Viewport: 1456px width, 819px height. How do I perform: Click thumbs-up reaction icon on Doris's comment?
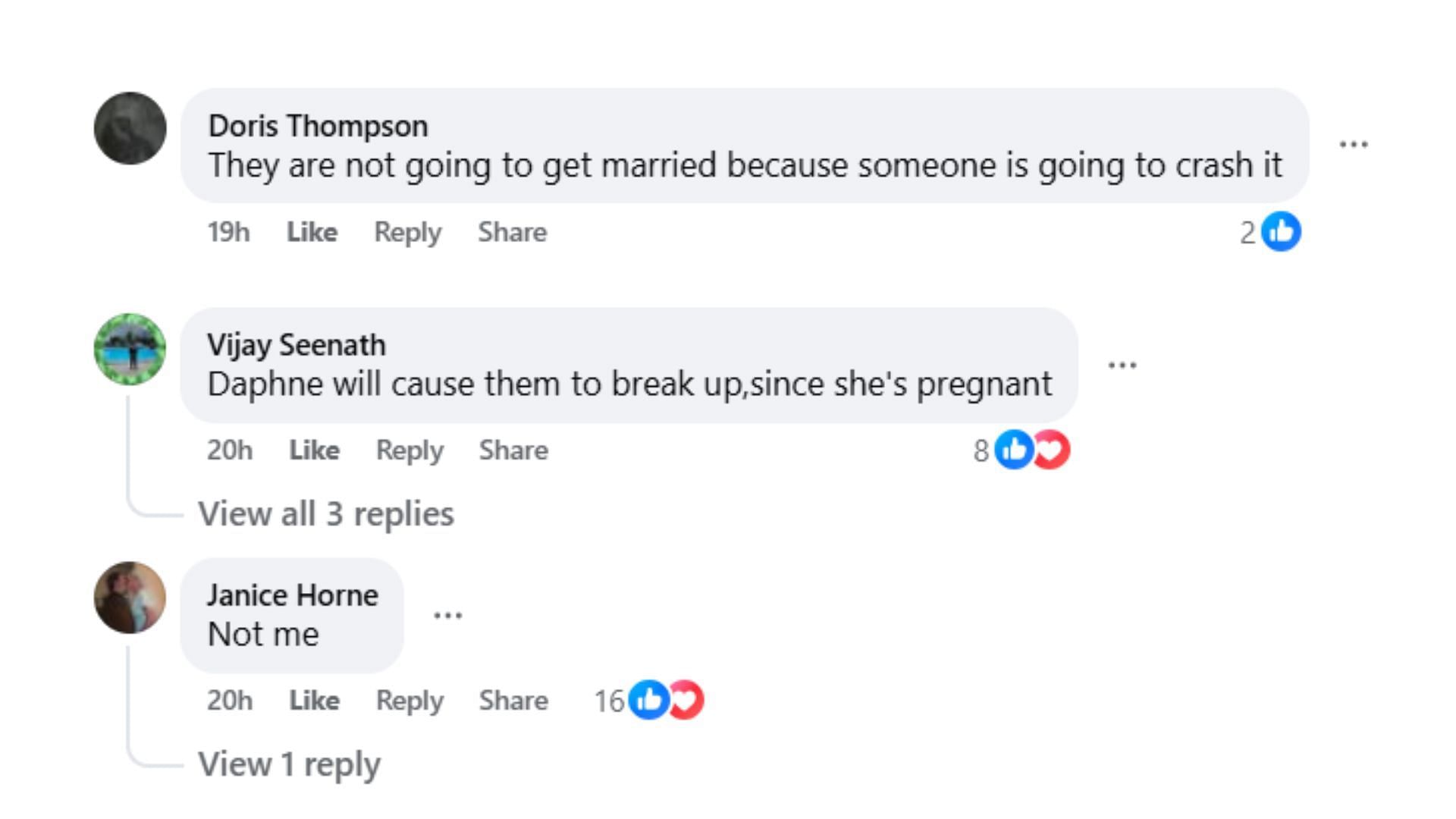point(1282,232)
